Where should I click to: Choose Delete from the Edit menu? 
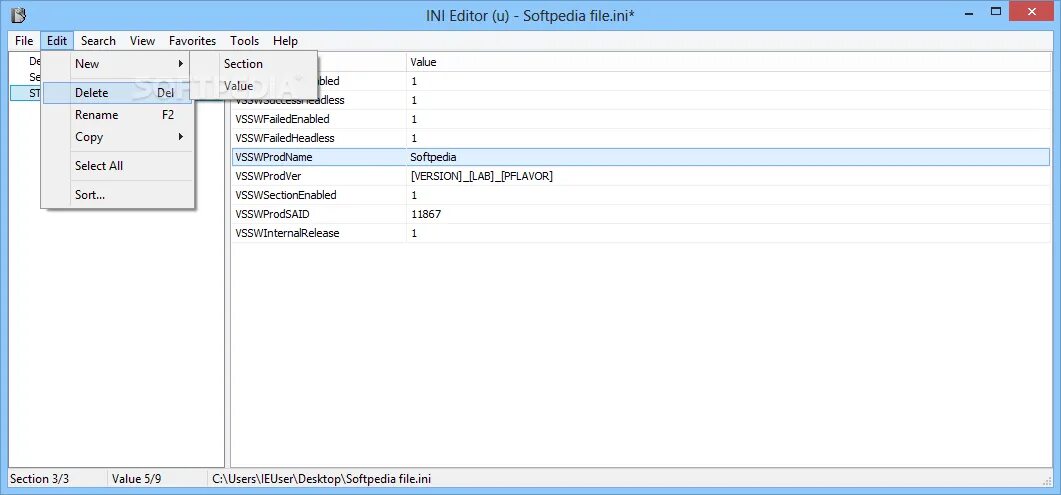[x=118, y=93]
